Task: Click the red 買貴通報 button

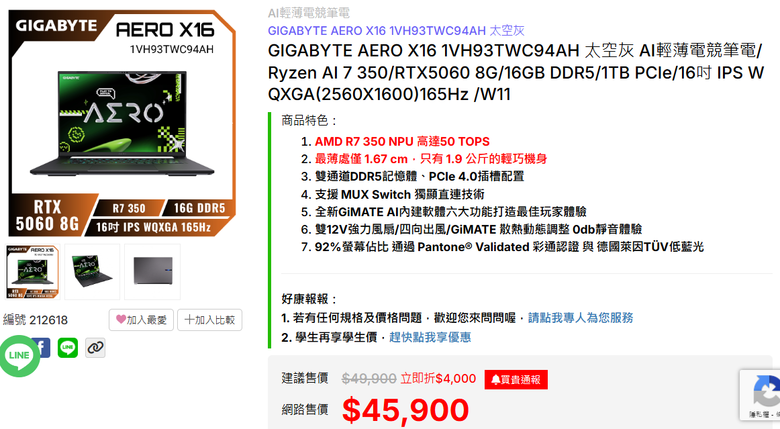Action: (516, 380)
